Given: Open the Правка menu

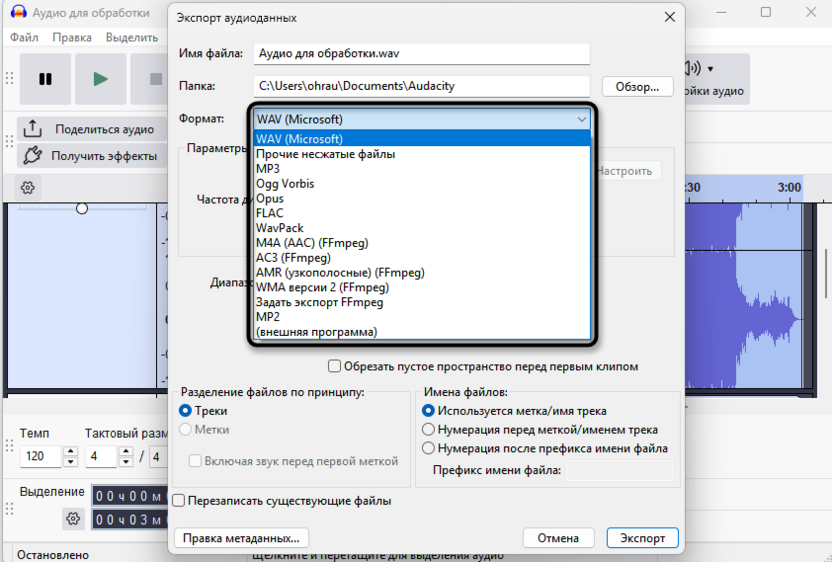Looking at the screenshot, I should [72, 38].
